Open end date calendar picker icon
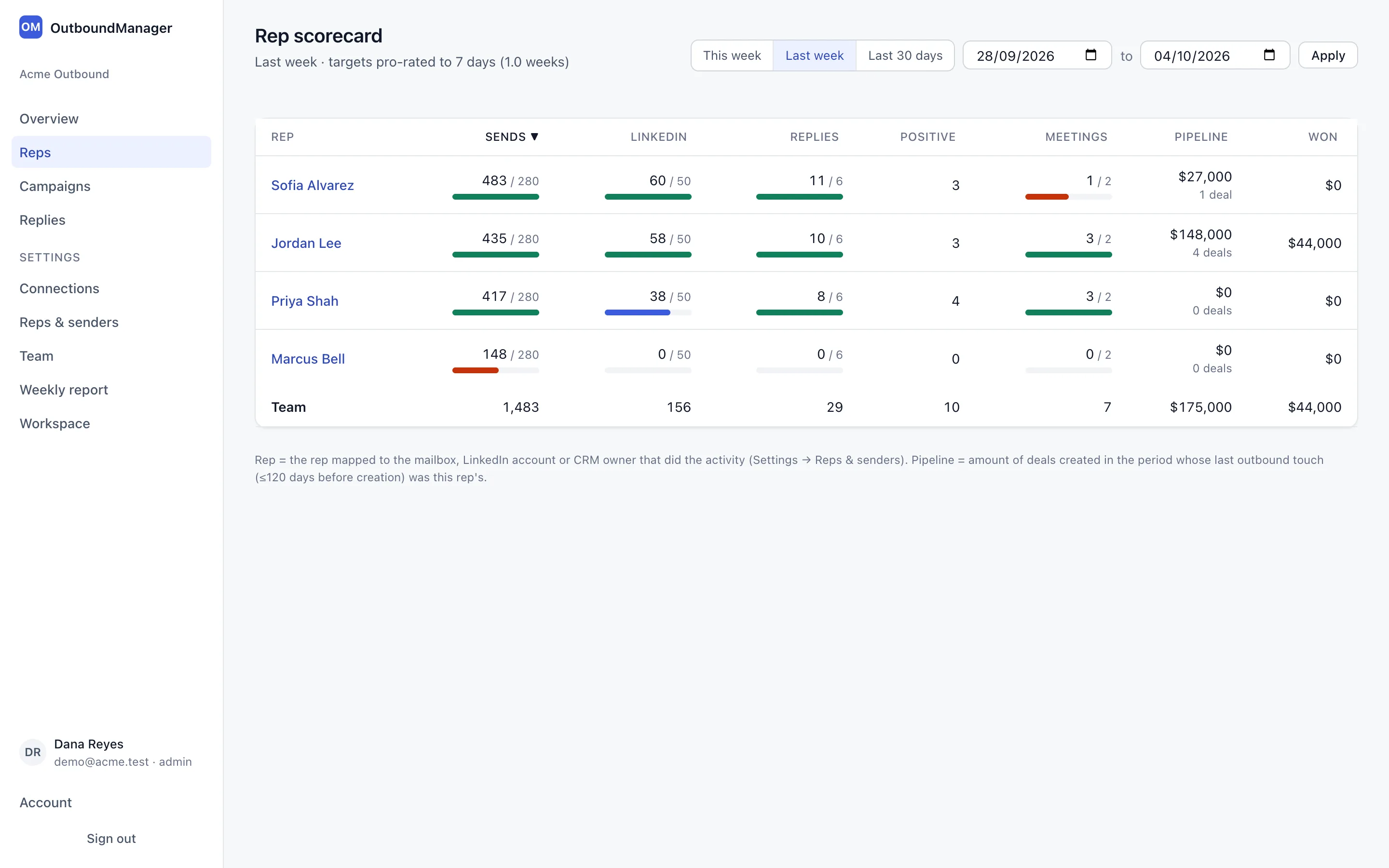The height and width of the screenshot is (868, 1389). point(1269,55)
